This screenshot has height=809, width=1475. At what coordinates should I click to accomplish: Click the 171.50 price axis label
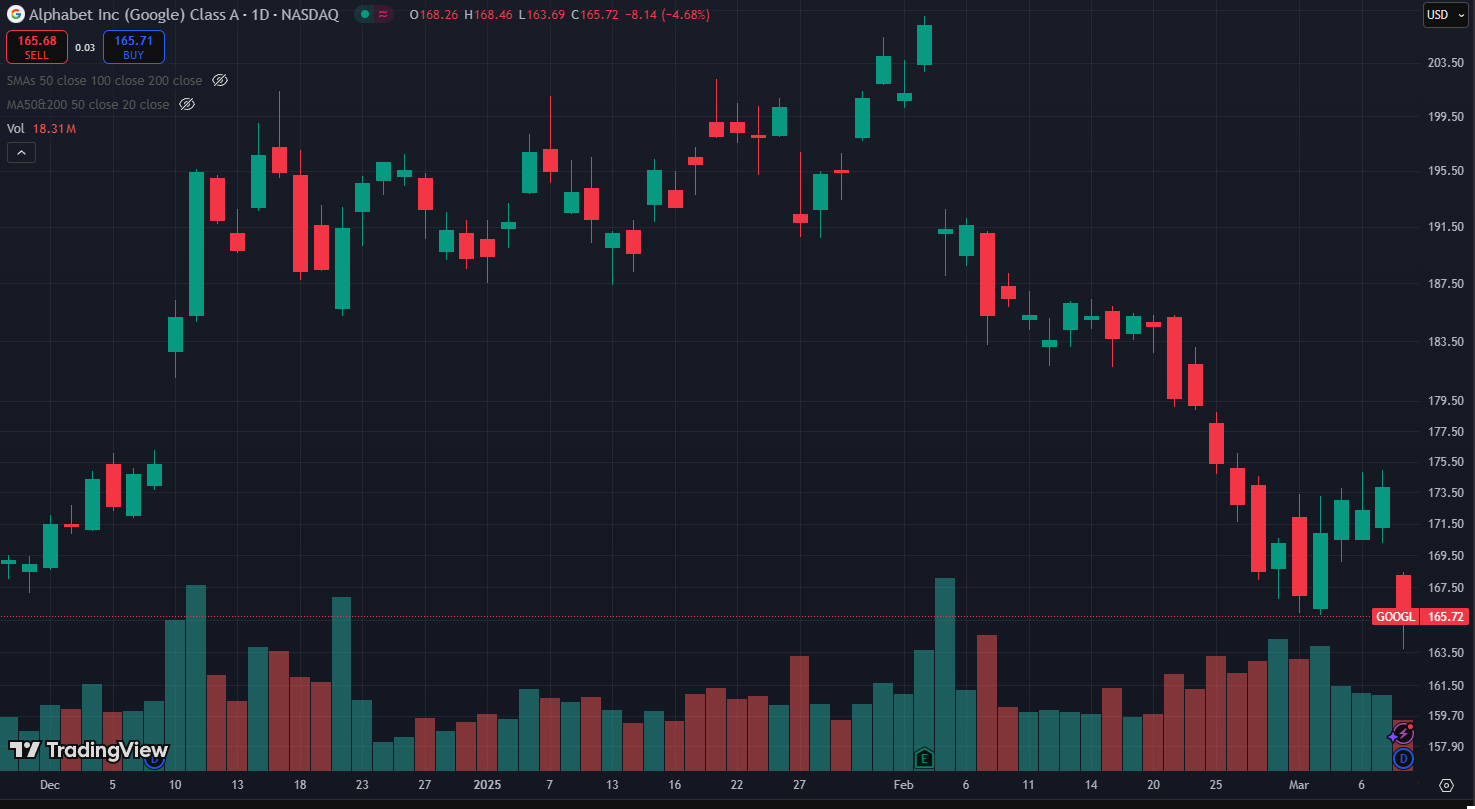(1445, 524)
